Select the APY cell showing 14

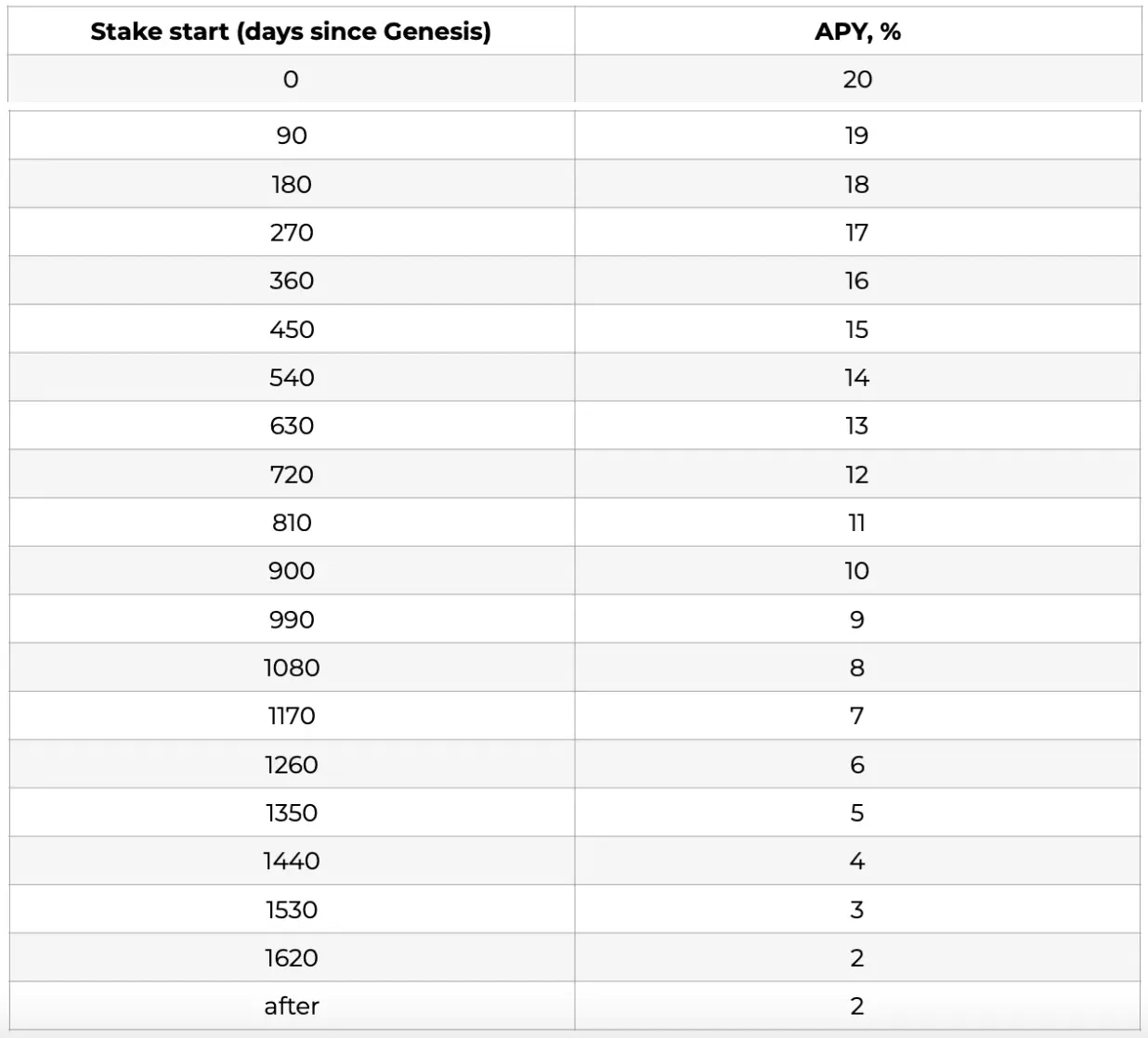pyautogui.click(x=857, y=377)
